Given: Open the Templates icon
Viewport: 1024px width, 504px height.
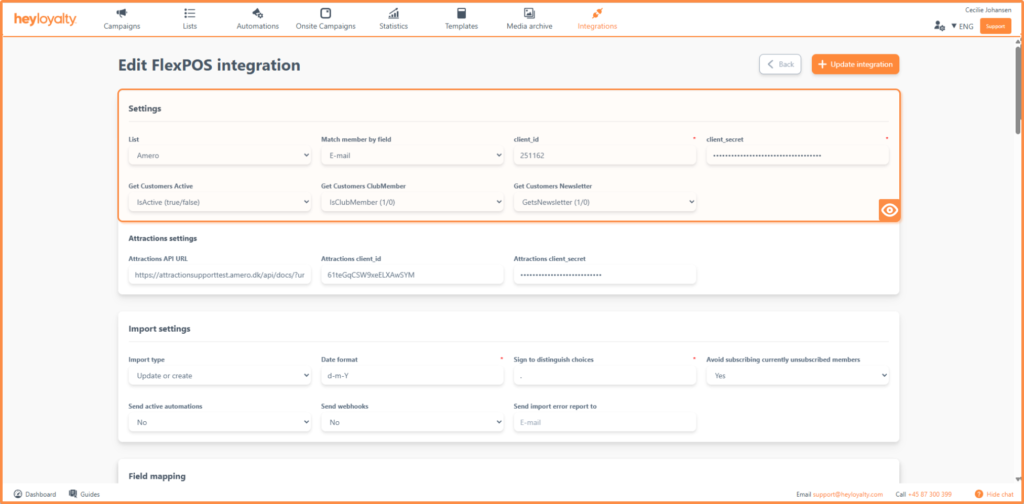Looking at the screenshot, I should [461, 13].
